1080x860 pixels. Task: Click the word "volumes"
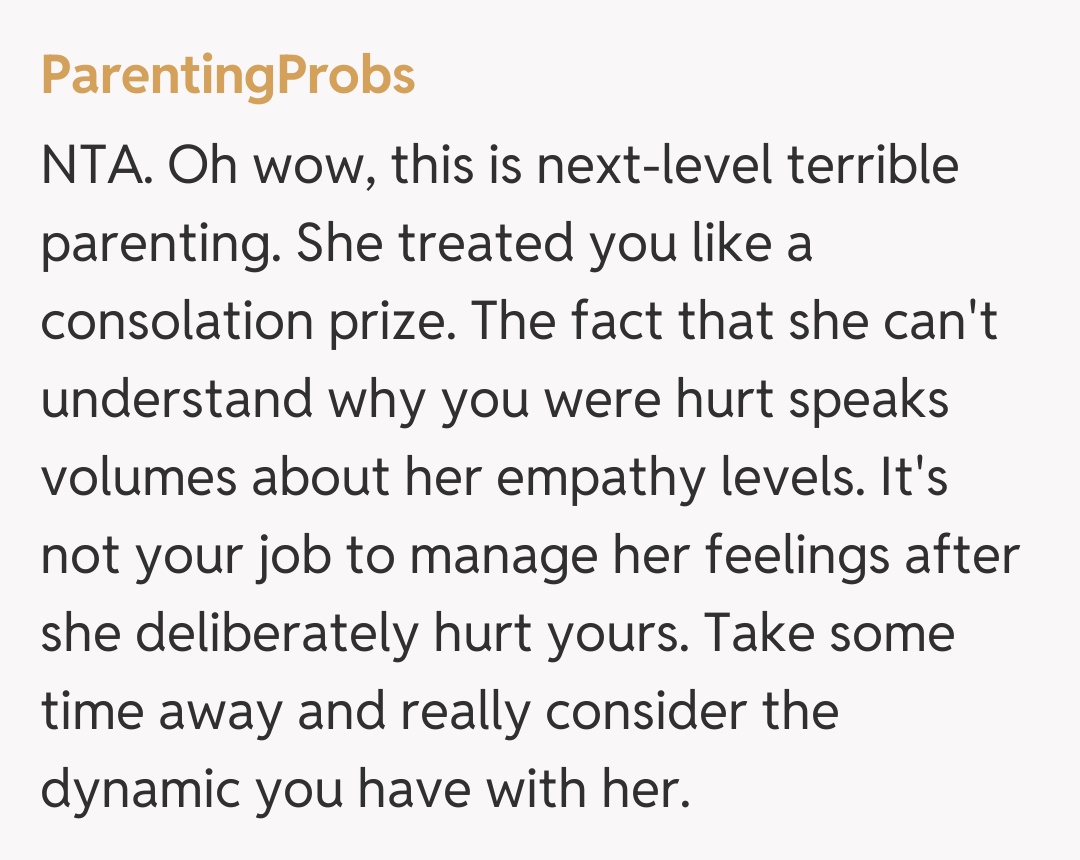(136, 479)
